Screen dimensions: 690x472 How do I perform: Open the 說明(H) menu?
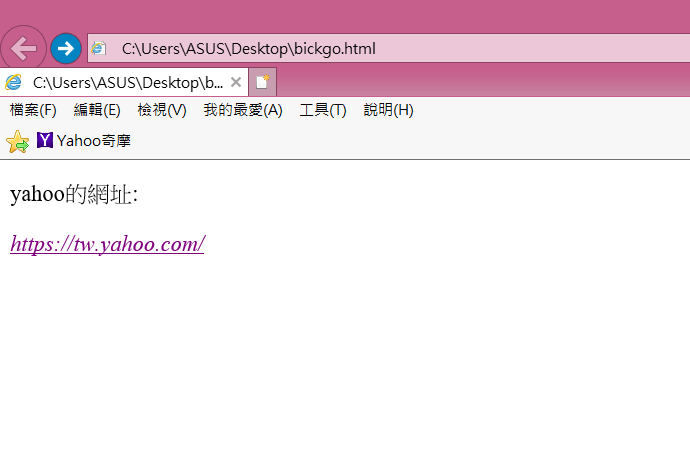point(389,110)
